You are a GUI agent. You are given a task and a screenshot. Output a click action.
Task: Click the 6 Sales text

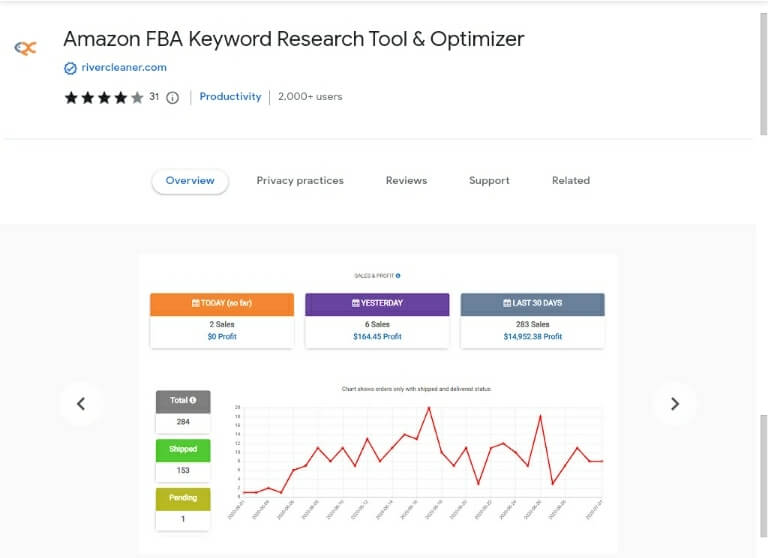[x=377, y=324]
